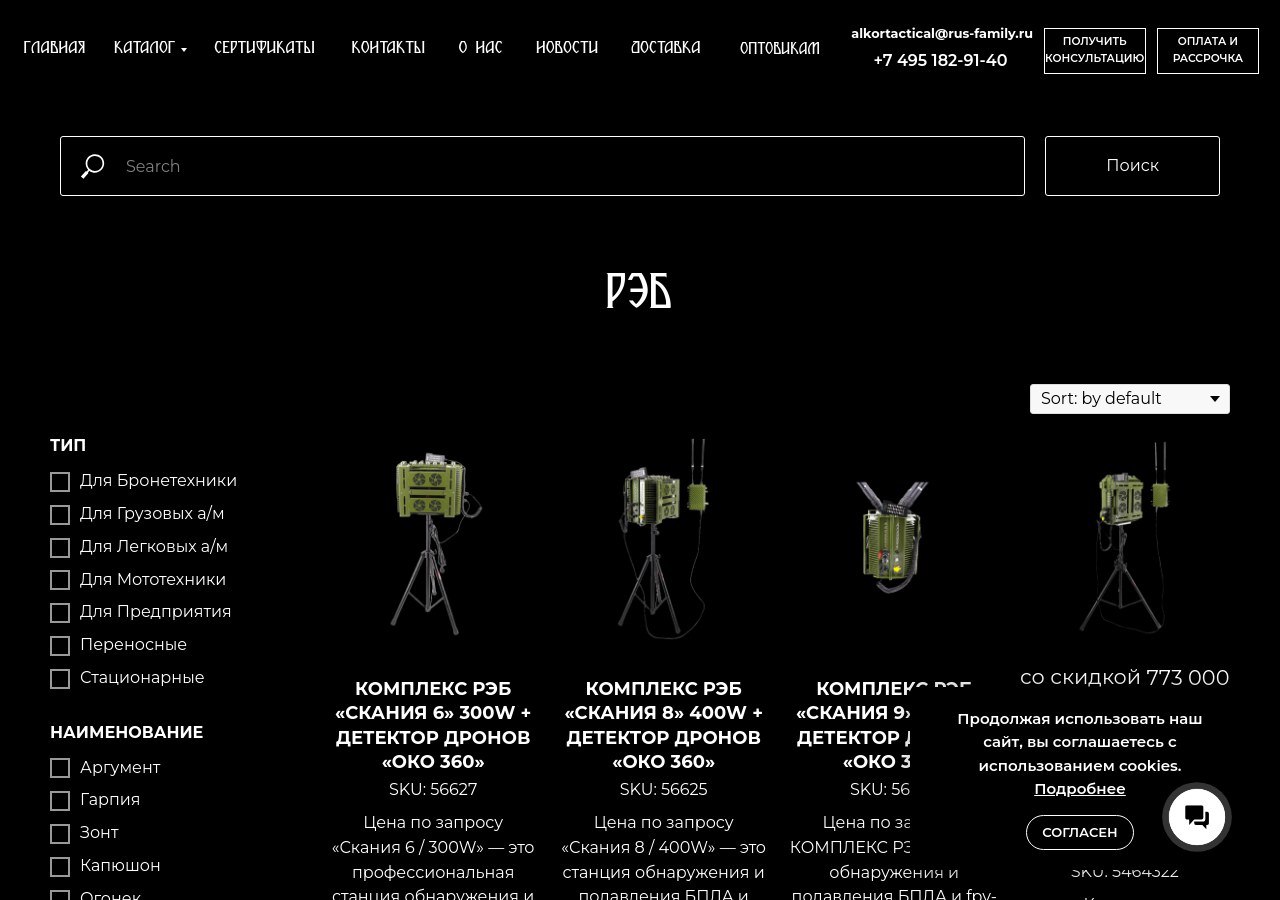
Task: Open the Sort by default dropdown
Action: [1129, 399]
